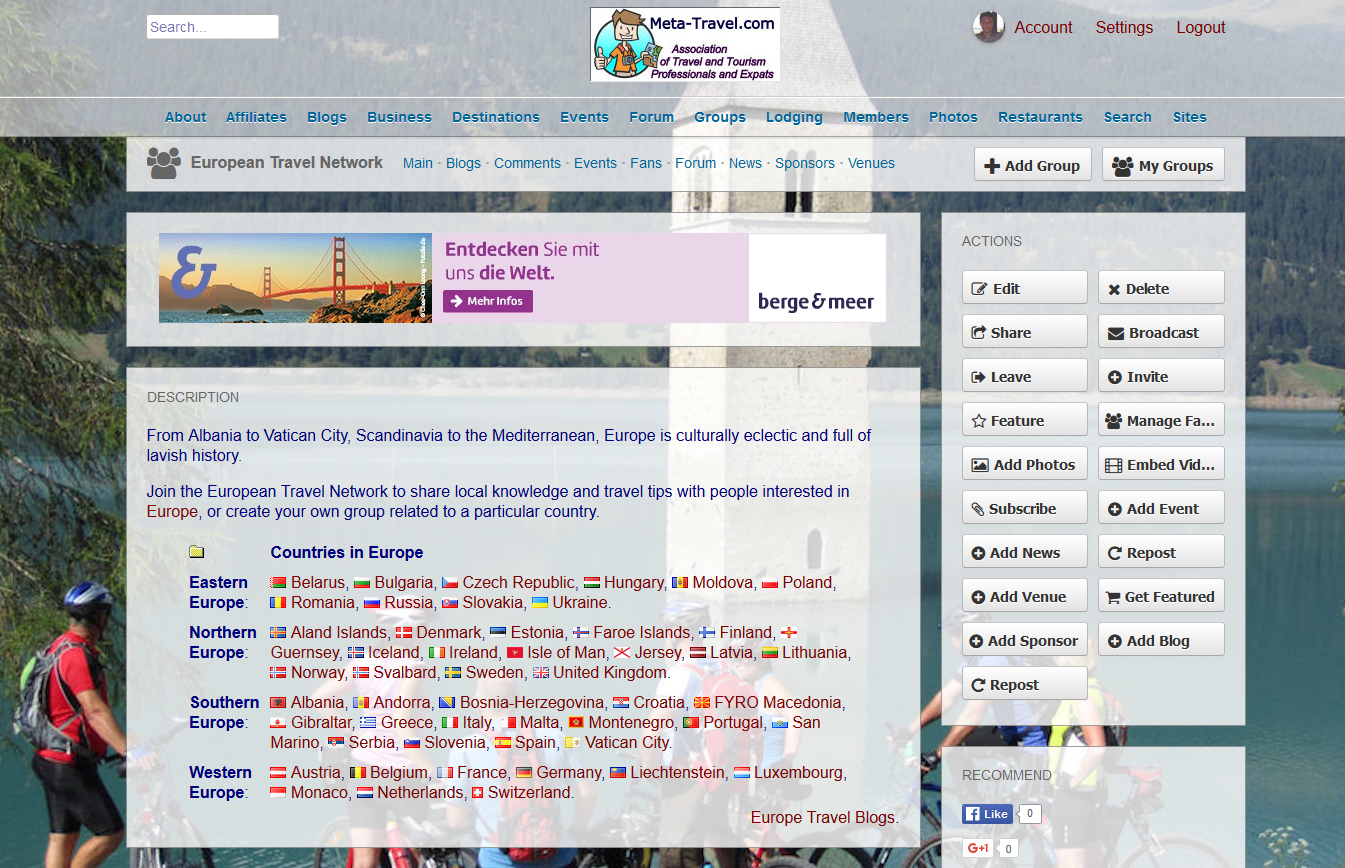Share the group
1345x868 pixels.
(1025, 331)
